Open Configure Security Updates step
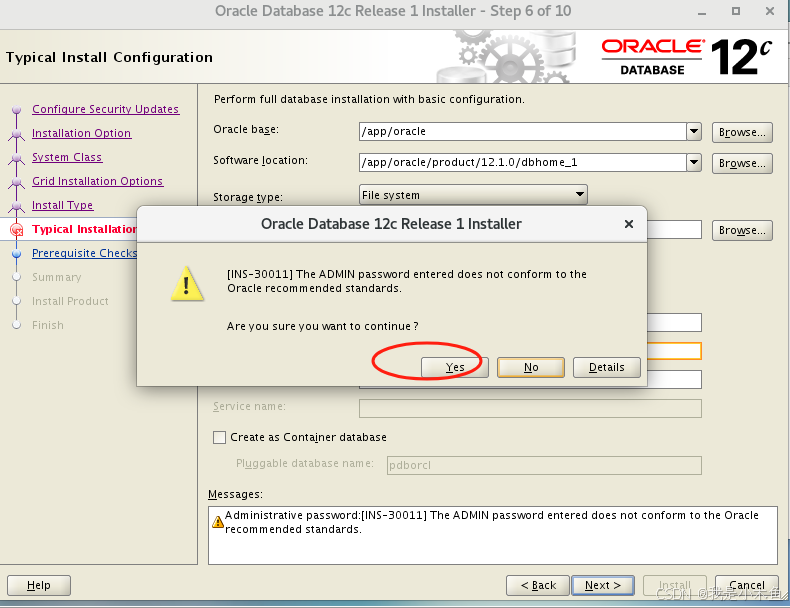The height and width of the screenshot is (608, 790). 105,109
